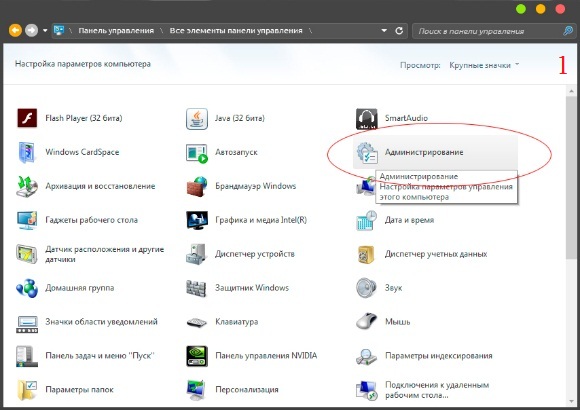Click the Дата и время text label
Viewport: 580px width, 410px height.
pyautogui.click(x=409, y=220)
